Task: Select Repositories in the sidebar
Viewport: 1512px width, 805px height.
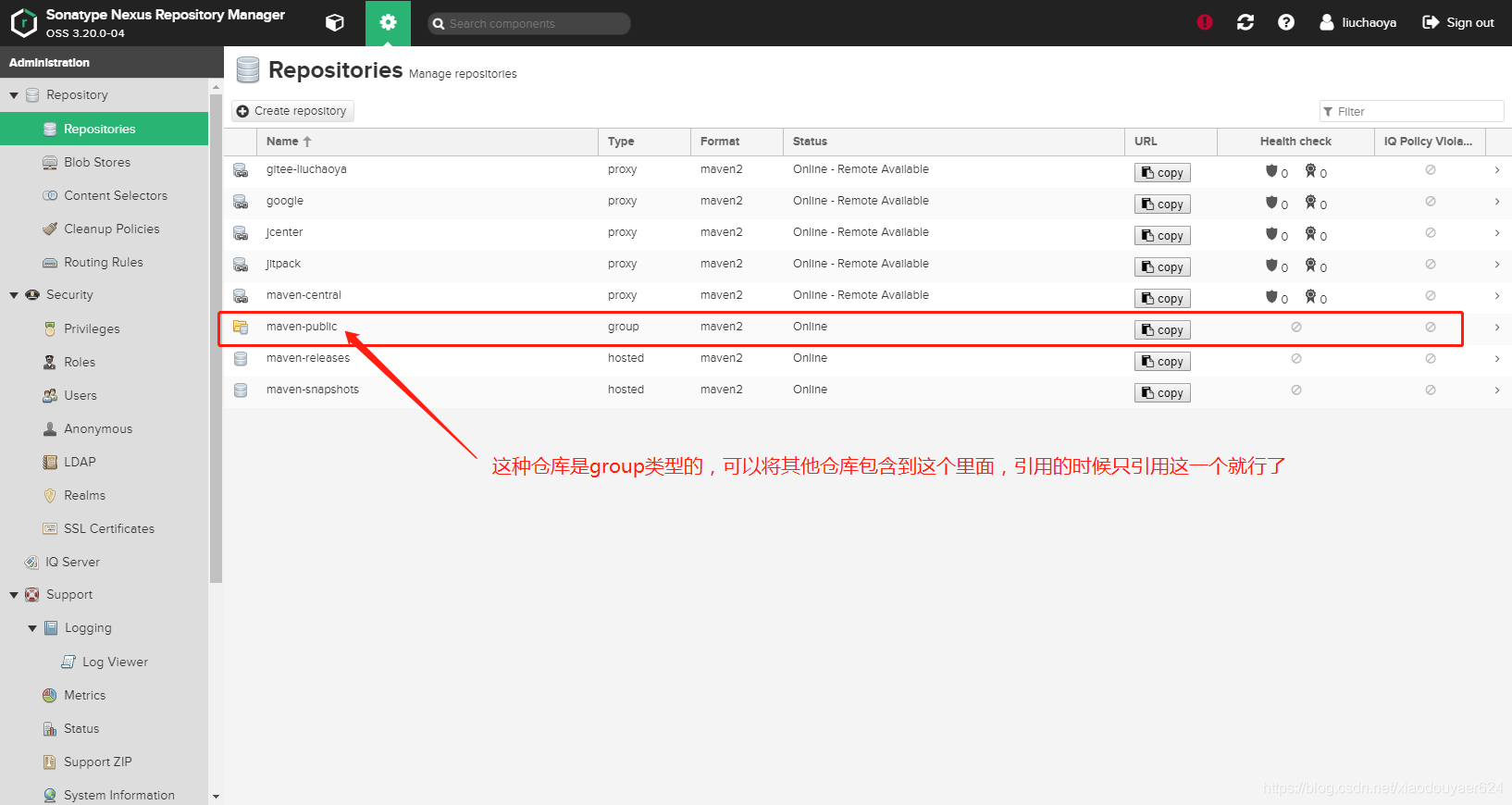Action: click(x=105, y=129)
